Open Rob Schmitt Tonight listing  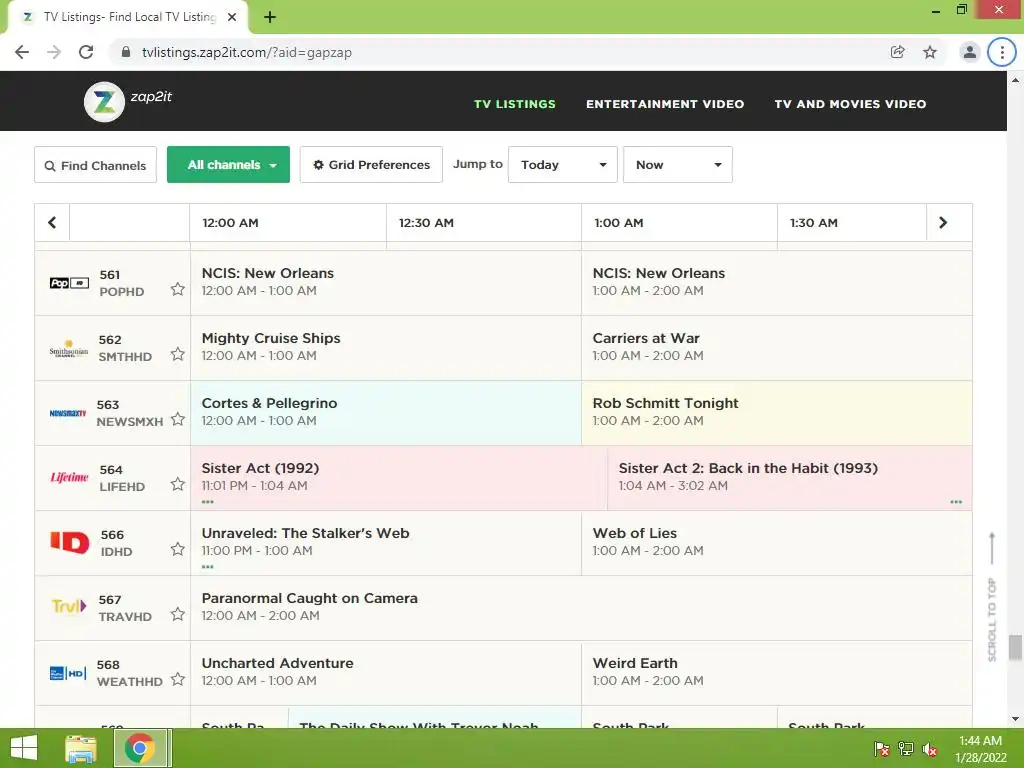[776, 413]
